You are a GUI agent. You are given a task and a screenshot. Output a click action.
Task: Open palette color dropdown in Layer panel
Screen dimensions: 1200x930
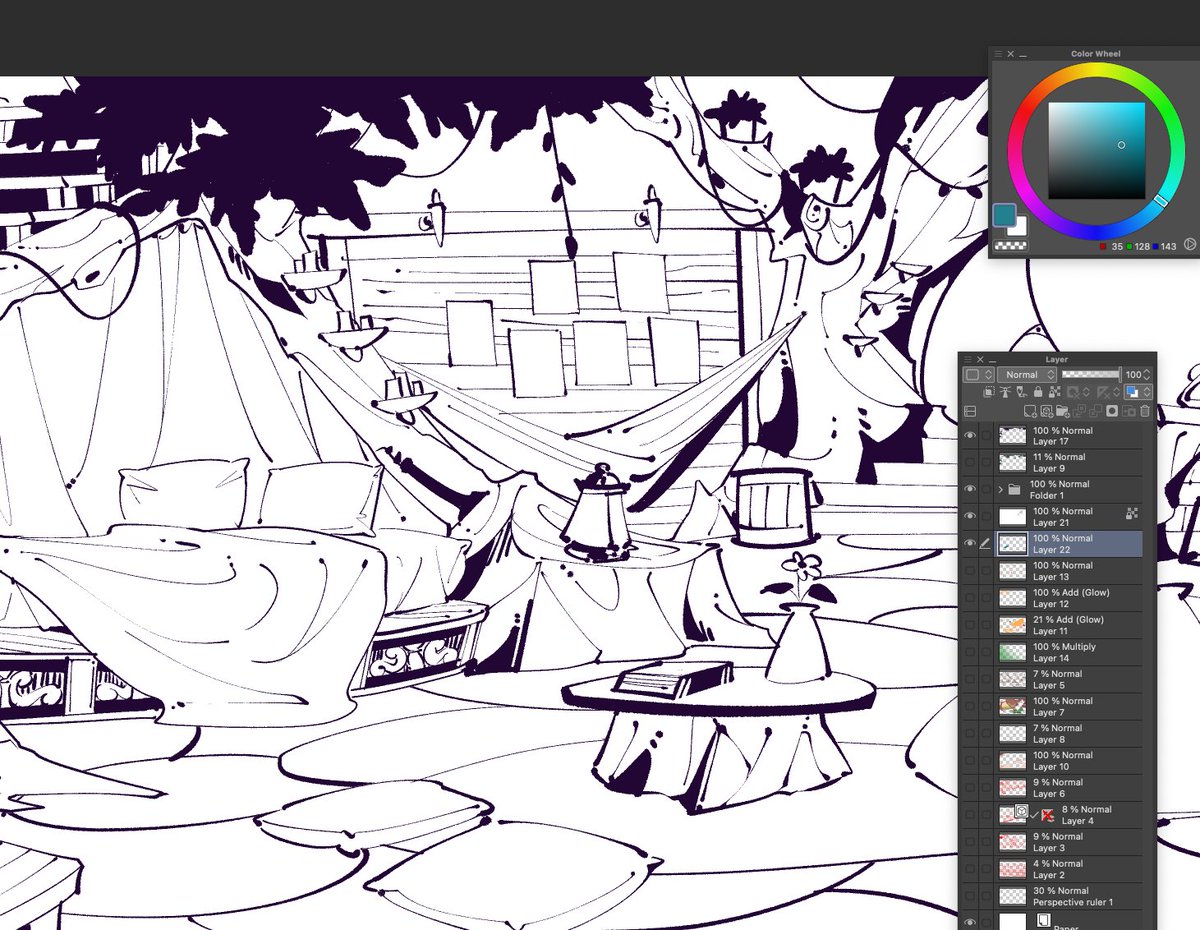coord(979,375)
